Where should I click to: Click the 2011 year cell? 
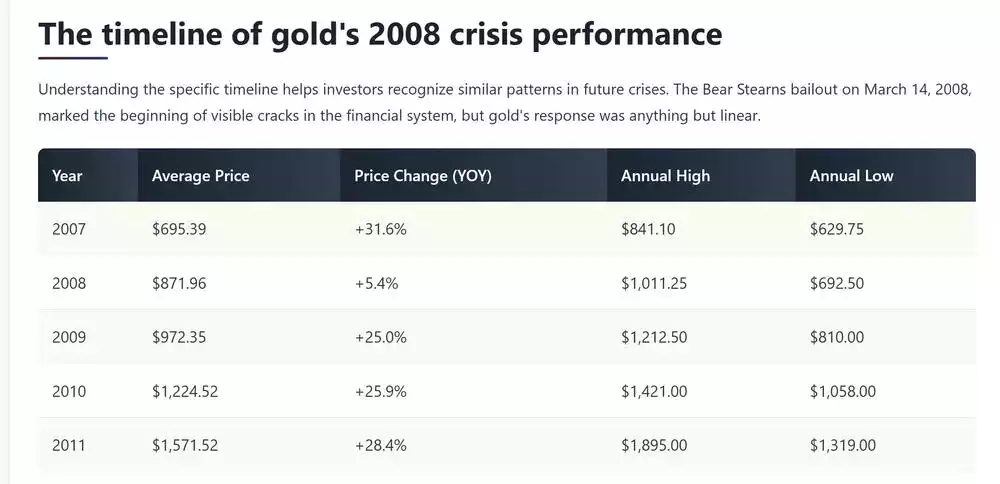click(x=69, y=445)
